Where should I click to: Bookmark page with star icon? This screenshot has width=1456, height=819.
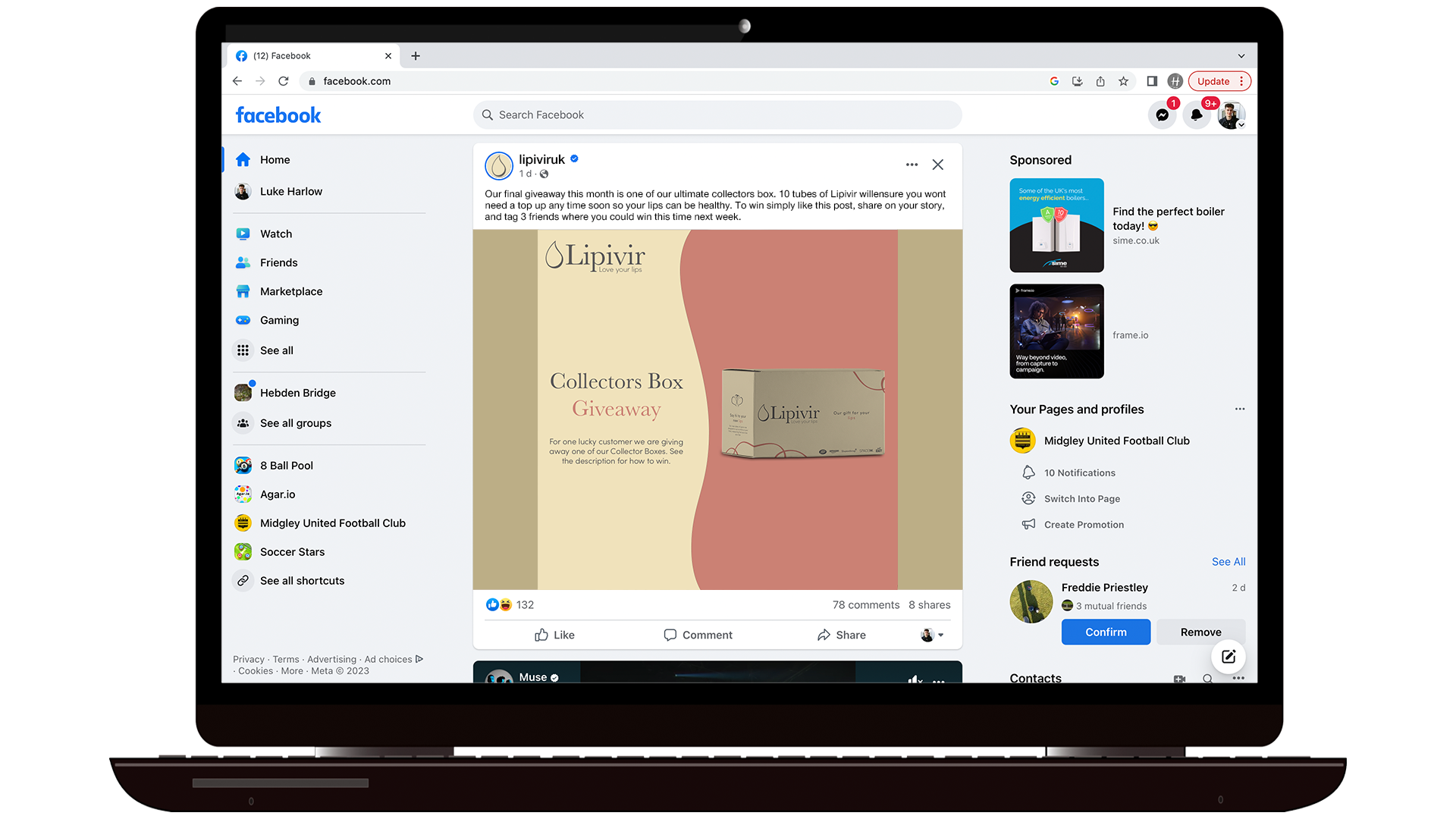[x=1123, y=81]
